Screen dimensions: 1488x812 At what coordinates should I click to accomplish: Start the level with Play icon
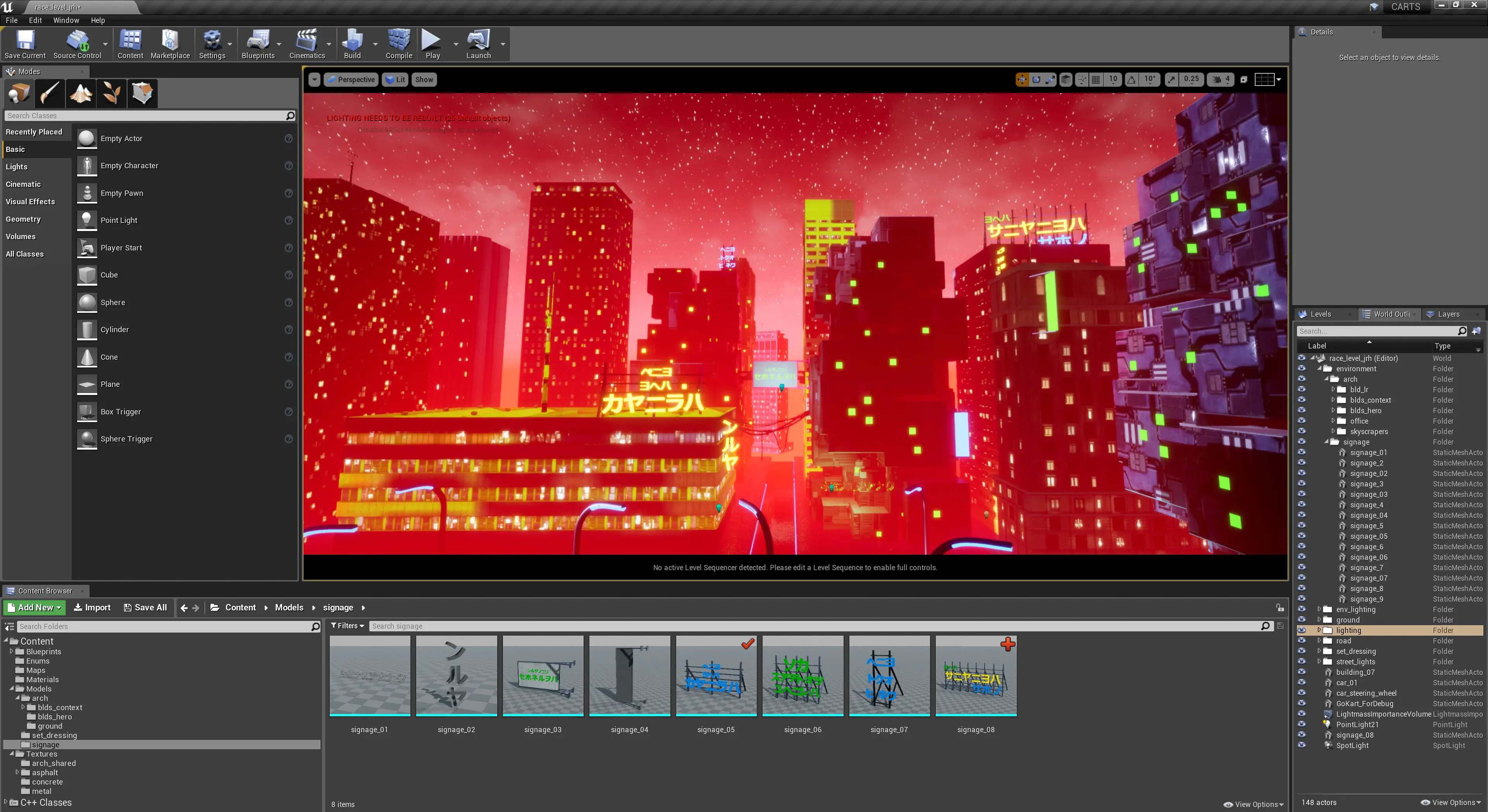point(432,44)
